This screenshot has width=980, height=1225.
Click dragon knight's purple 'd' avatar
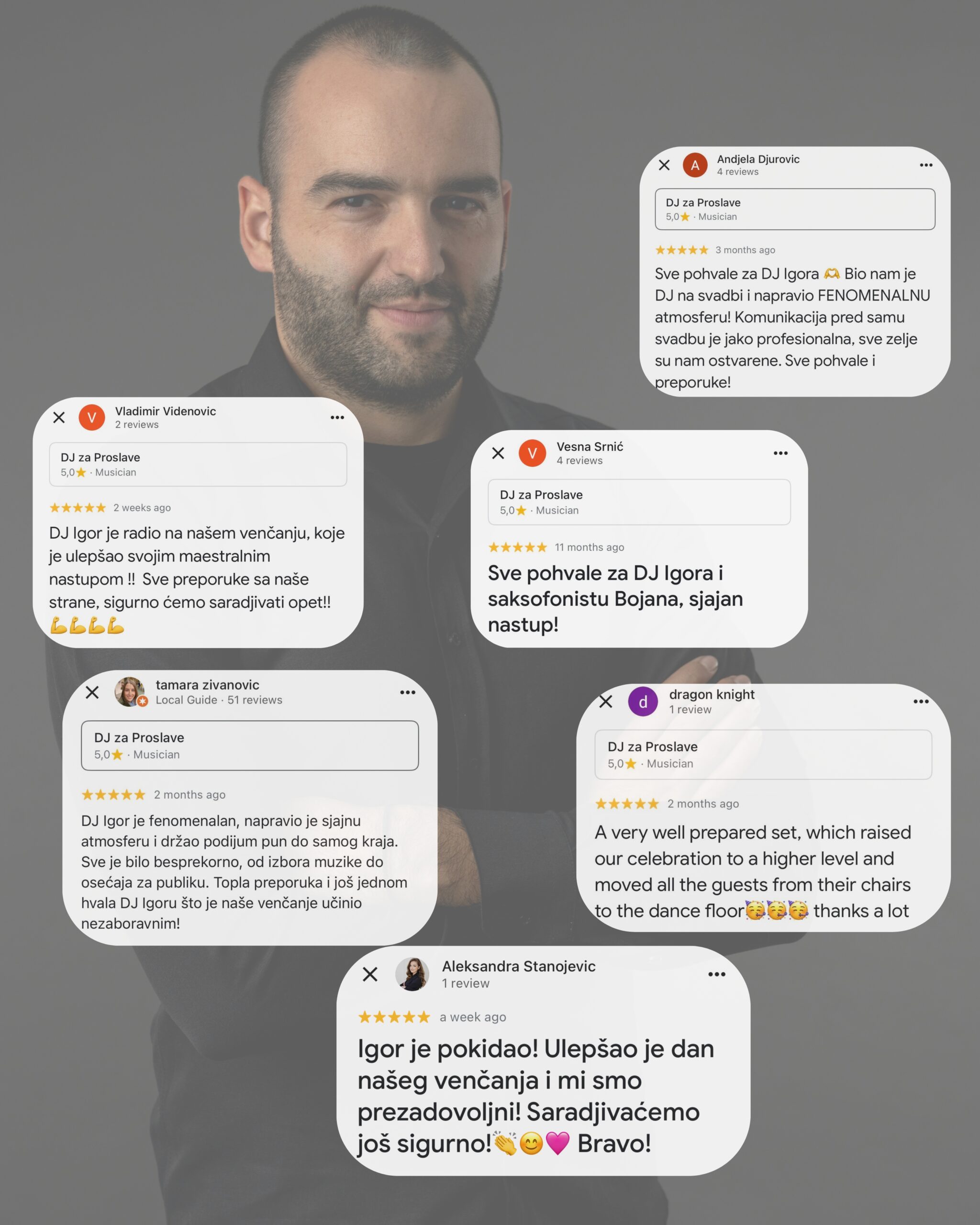tap(643, 701)
